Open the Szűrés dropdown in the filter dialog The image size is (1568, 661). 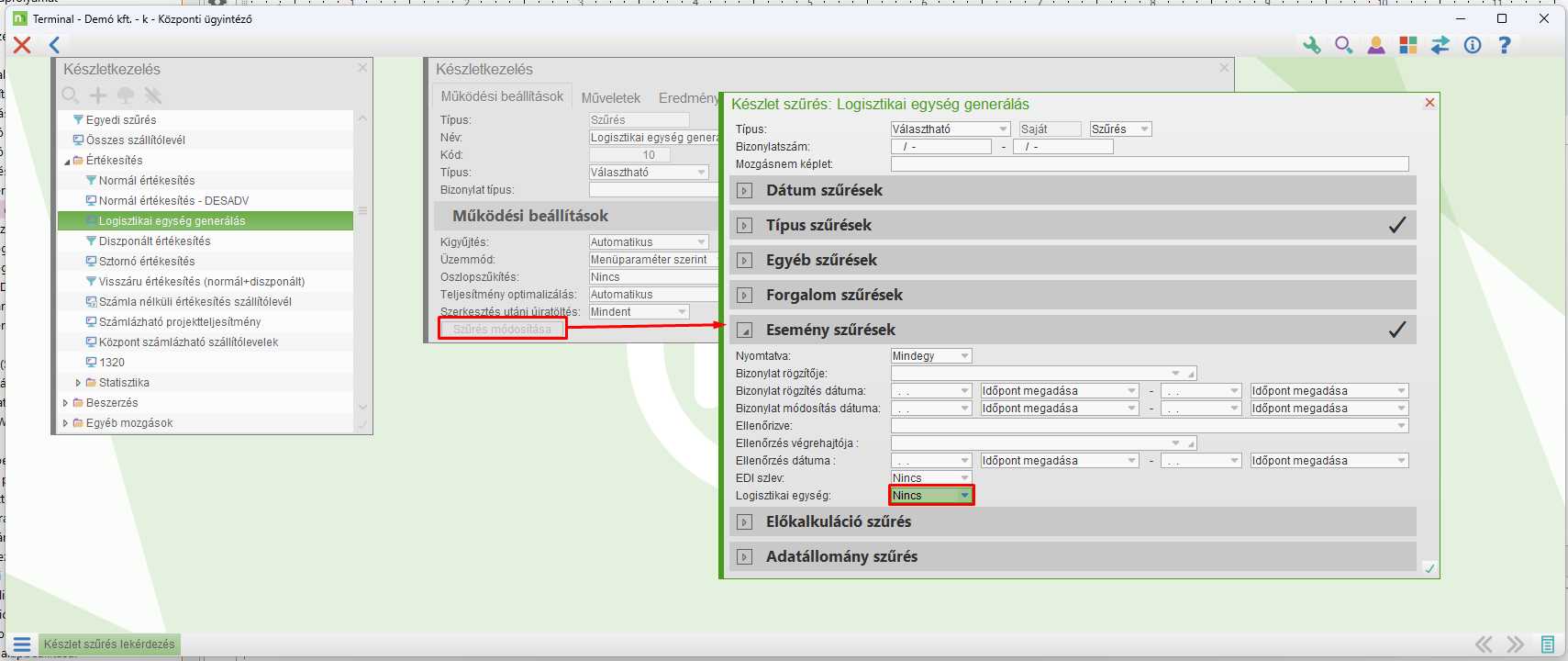(1144, 129)
